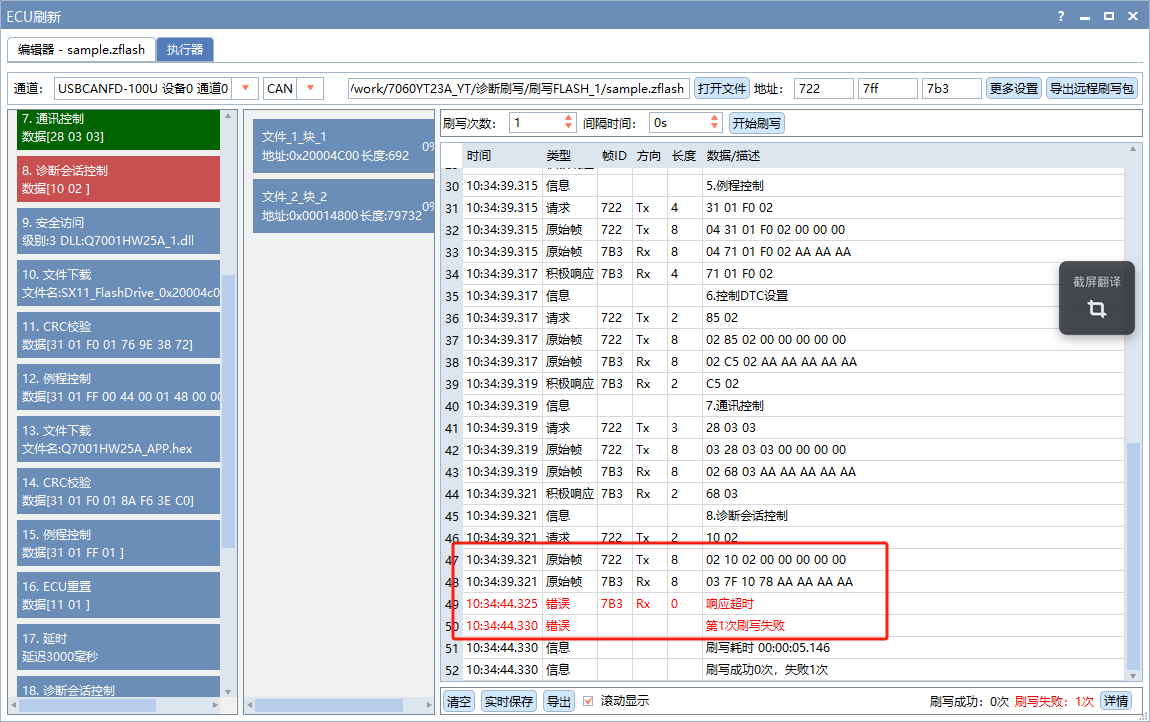Open the channel device dropdown
This screenshot has width=1150, height=722.
tap(246, 88)
